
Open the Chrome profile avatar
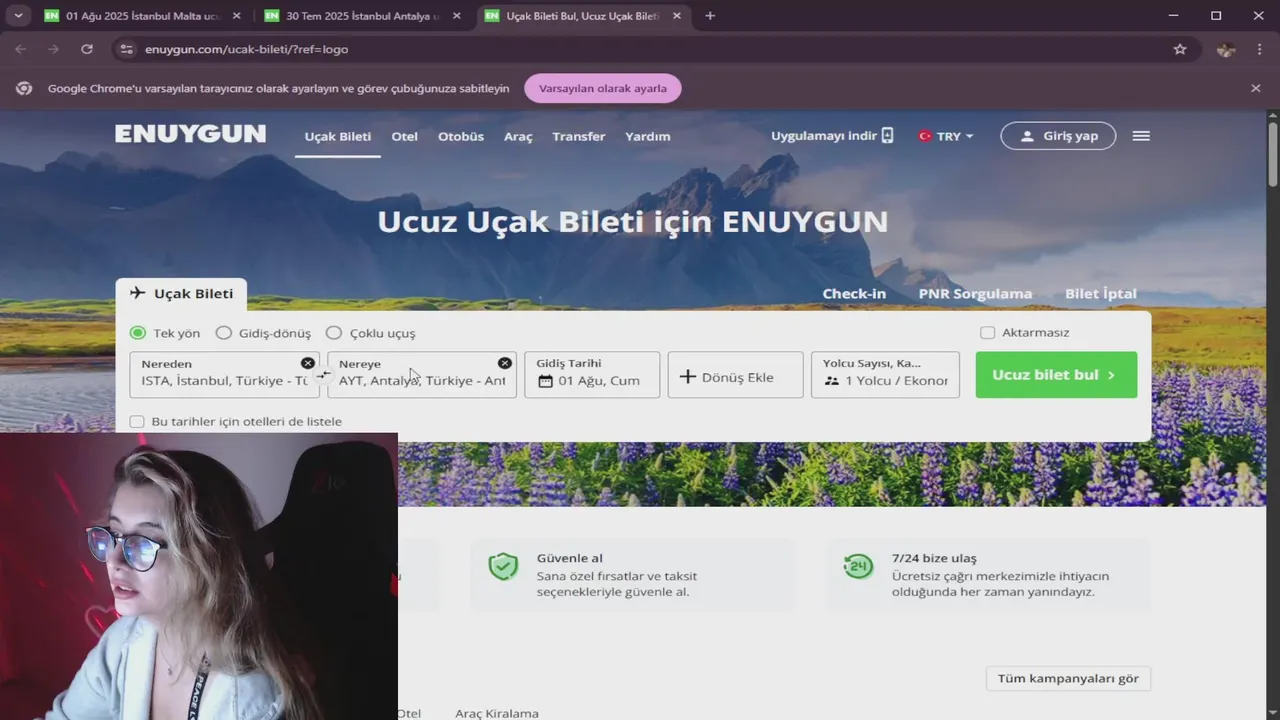pos(1226,49)
